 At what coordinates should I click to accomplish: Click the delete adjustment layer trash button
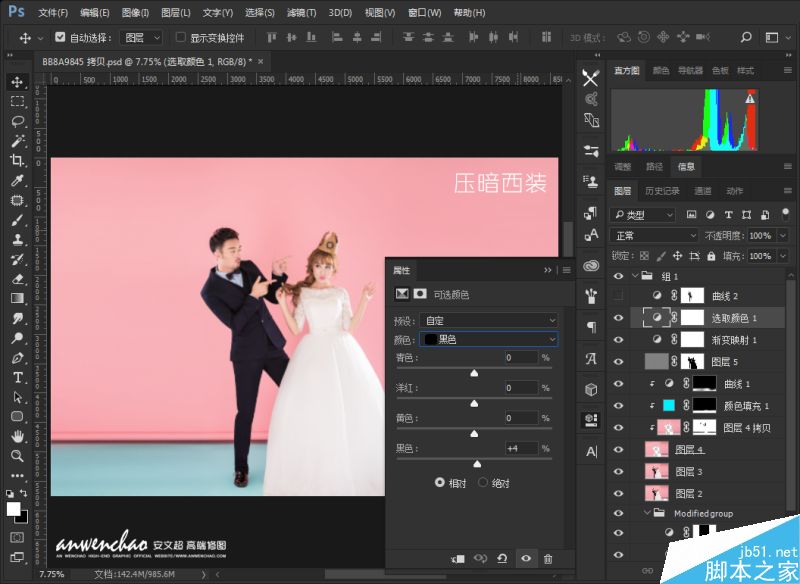click(547, 559)
